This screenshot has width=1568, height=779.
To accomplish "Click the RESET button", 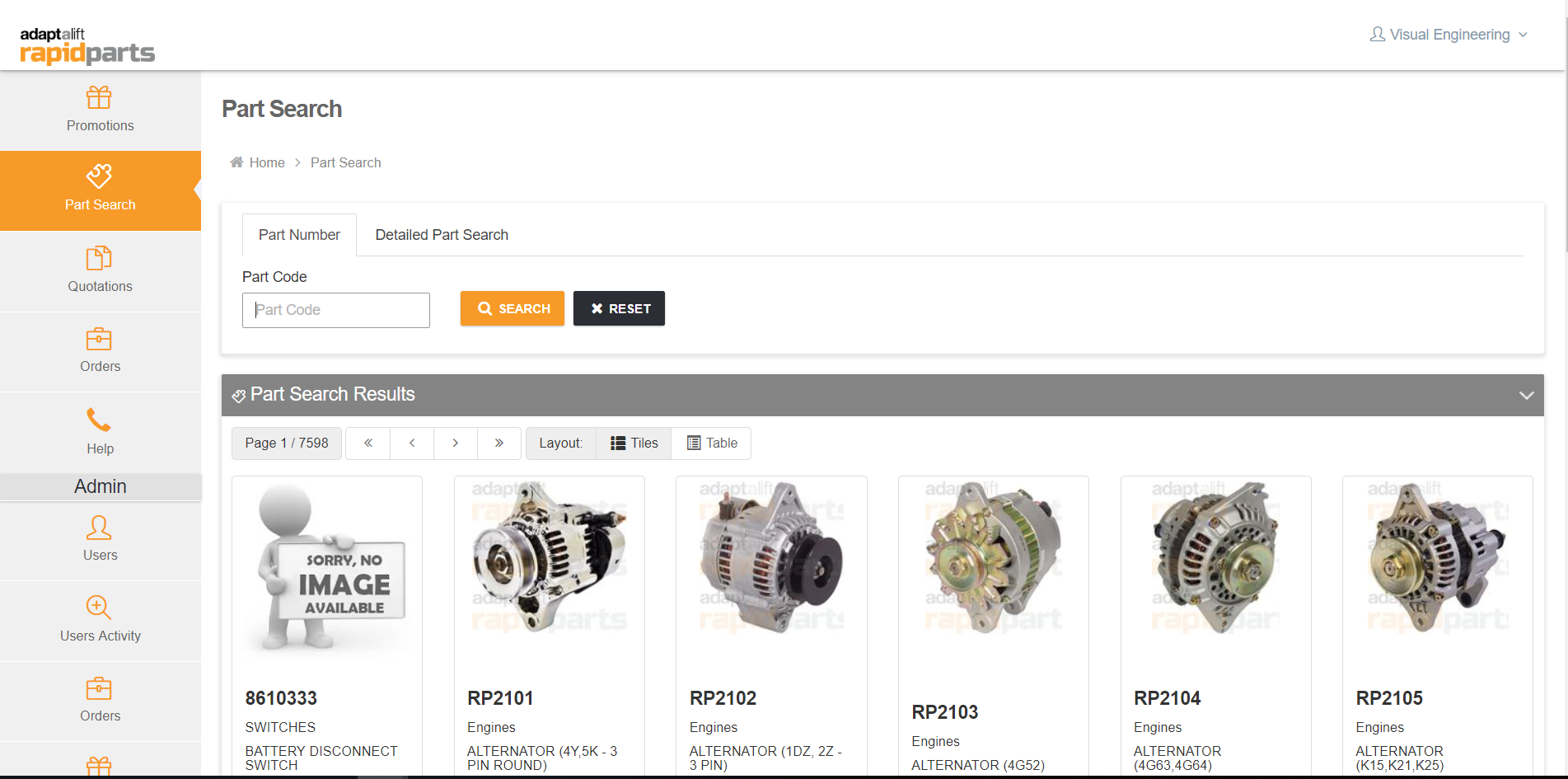I will pyautogui.click(x=619, y=308).
